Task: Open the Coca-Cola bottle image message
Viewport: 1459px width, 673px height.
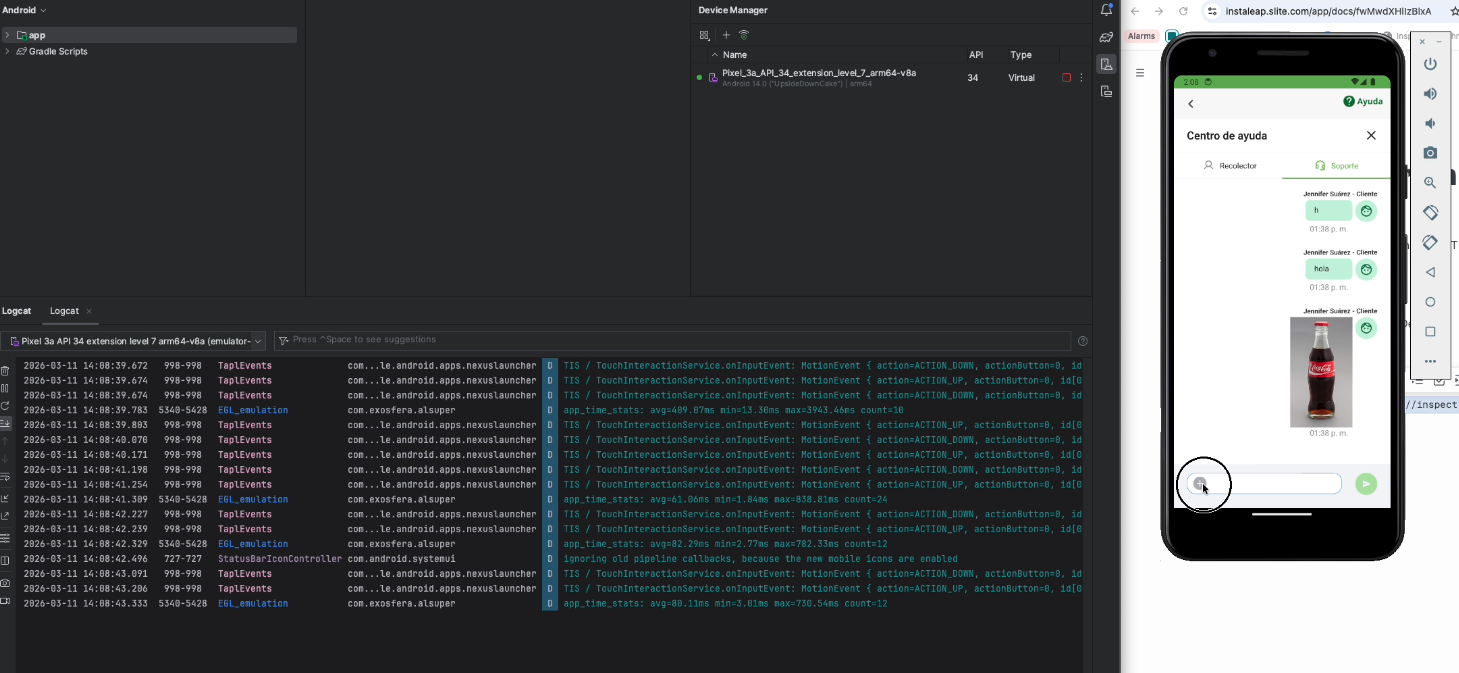Action: point(1321,372)
